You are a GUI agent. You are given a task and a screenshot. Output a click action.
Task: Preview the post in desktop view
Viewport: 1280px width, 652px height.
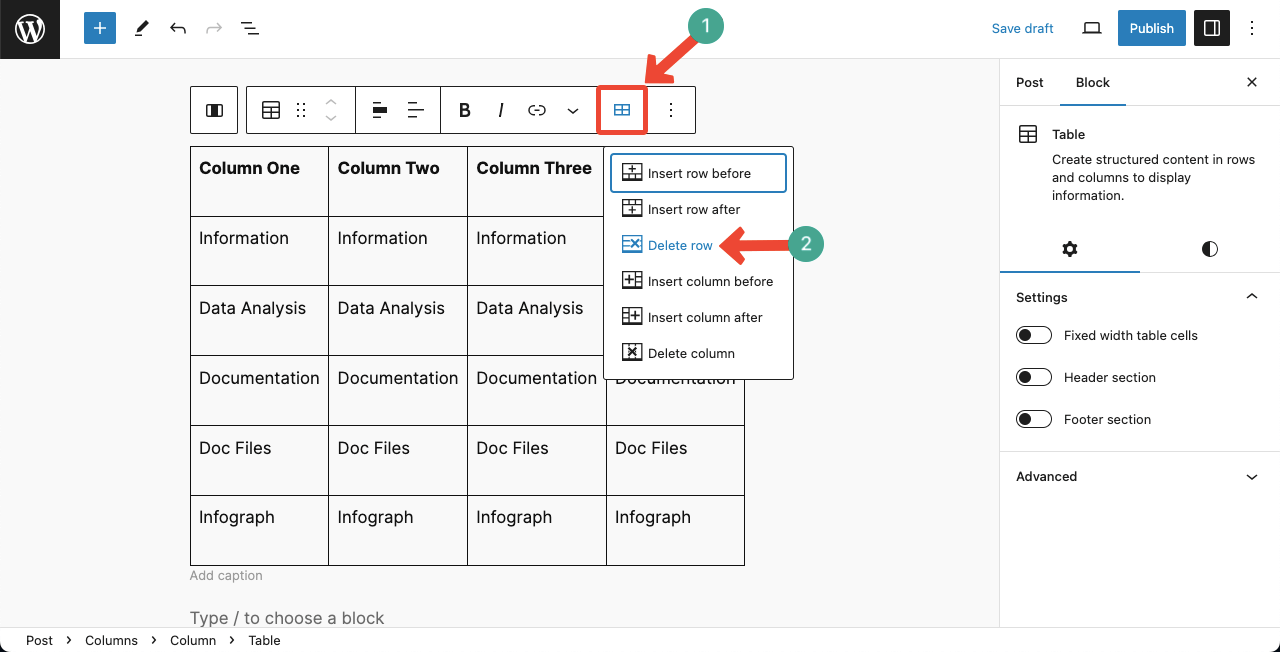coord(1091,28)
